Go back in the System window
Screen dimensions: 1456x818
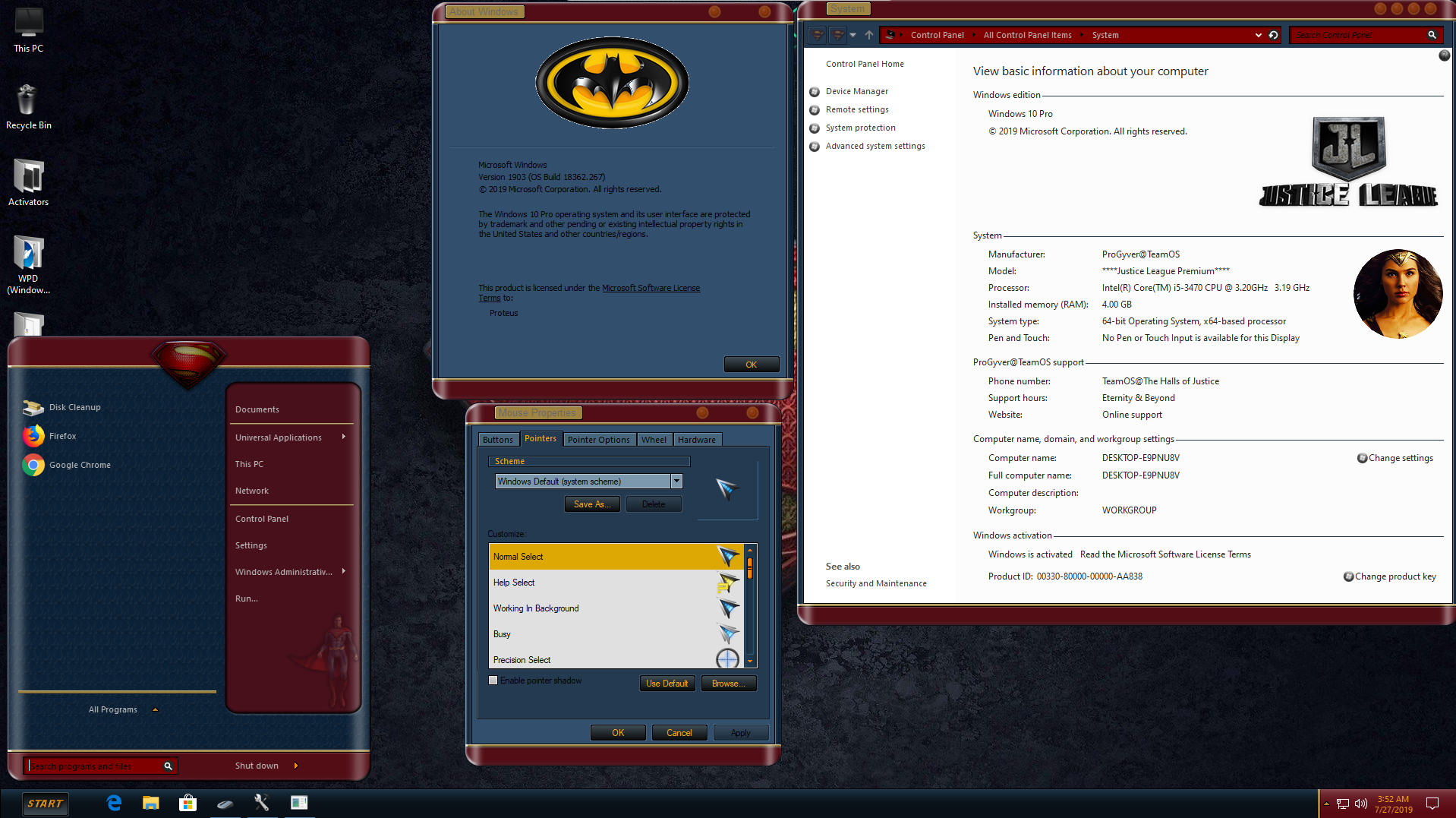pos(818,35)
